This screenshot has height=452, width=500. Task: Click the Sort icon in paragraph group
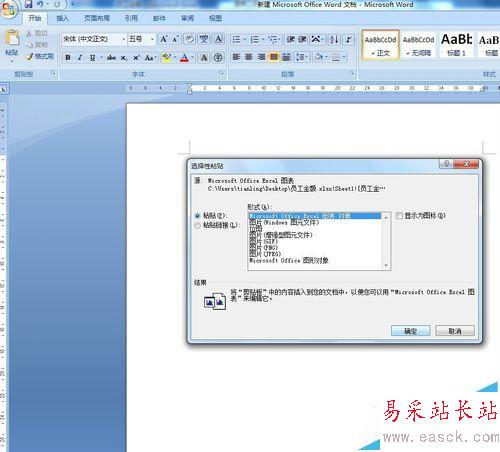click(x=334, y=39)
